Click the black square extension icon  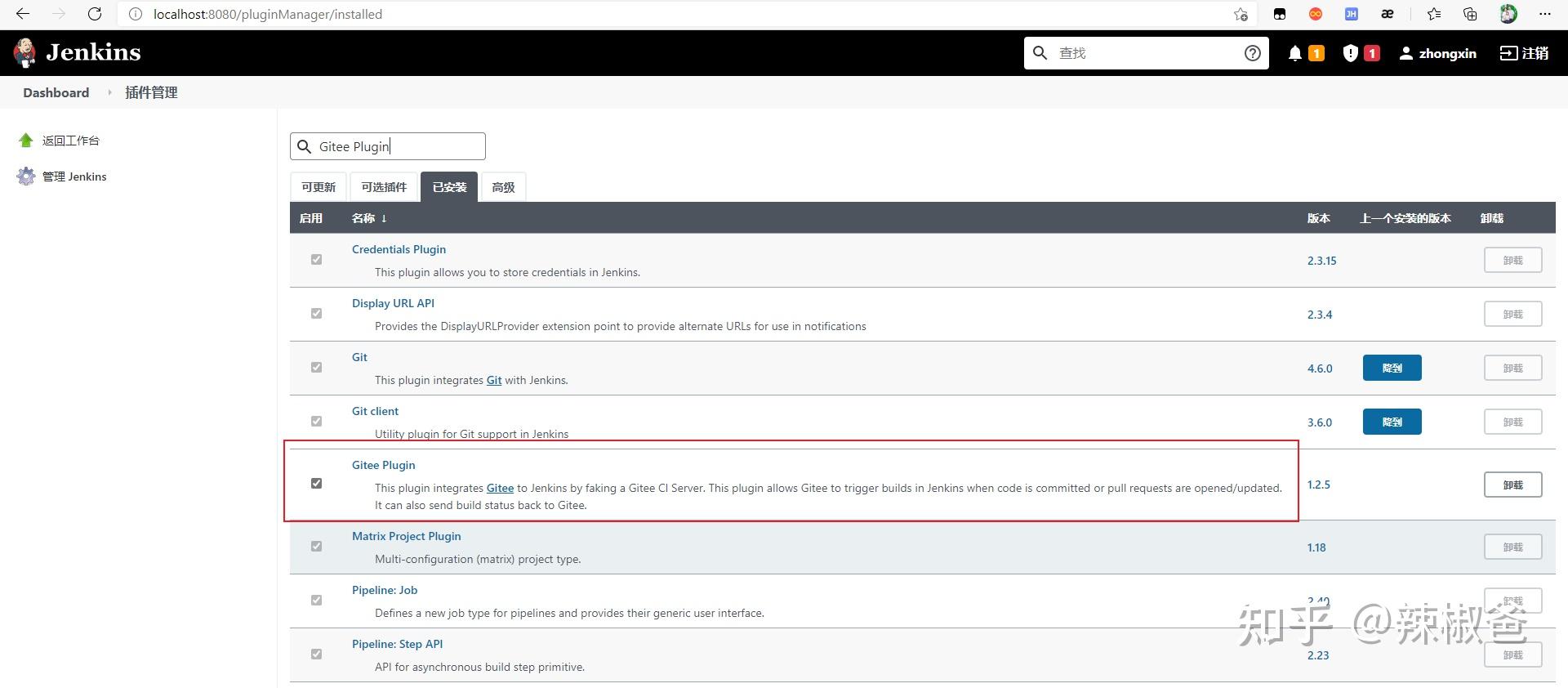(1280, 14)
